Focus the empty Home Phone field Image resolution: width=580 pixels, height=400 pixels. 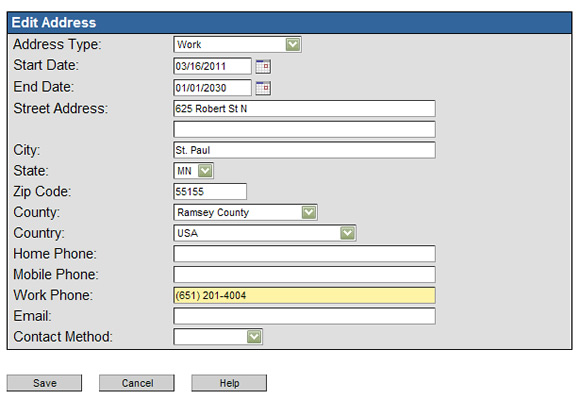pos(304,254)
